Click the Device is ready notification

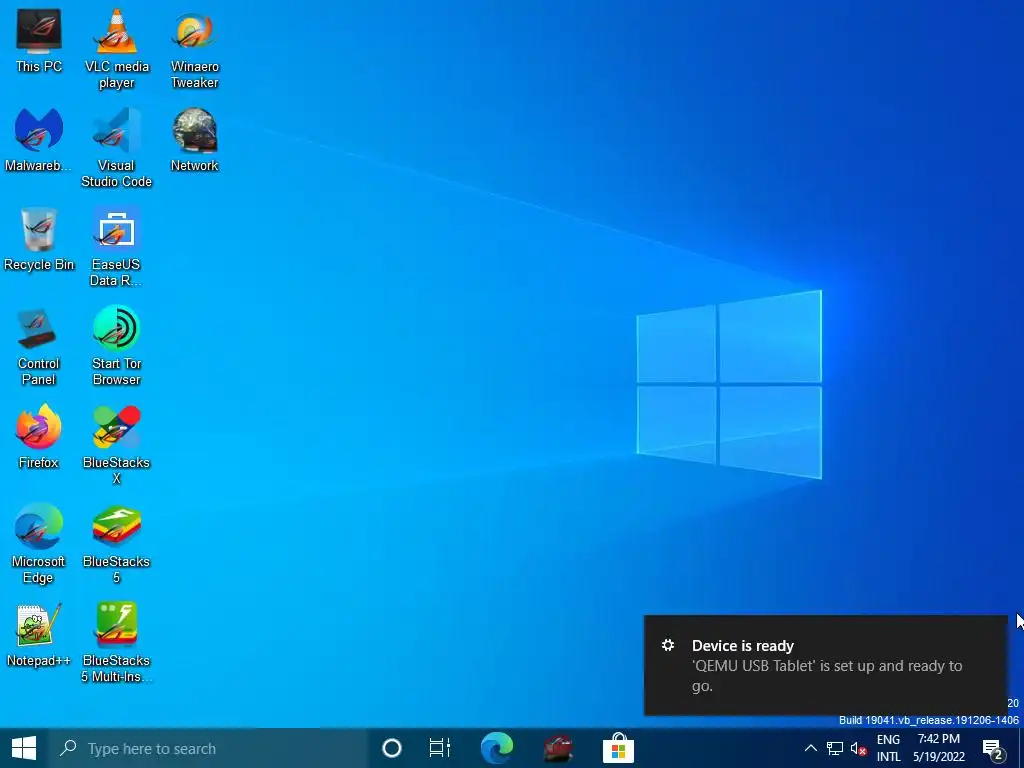(826, 665)
